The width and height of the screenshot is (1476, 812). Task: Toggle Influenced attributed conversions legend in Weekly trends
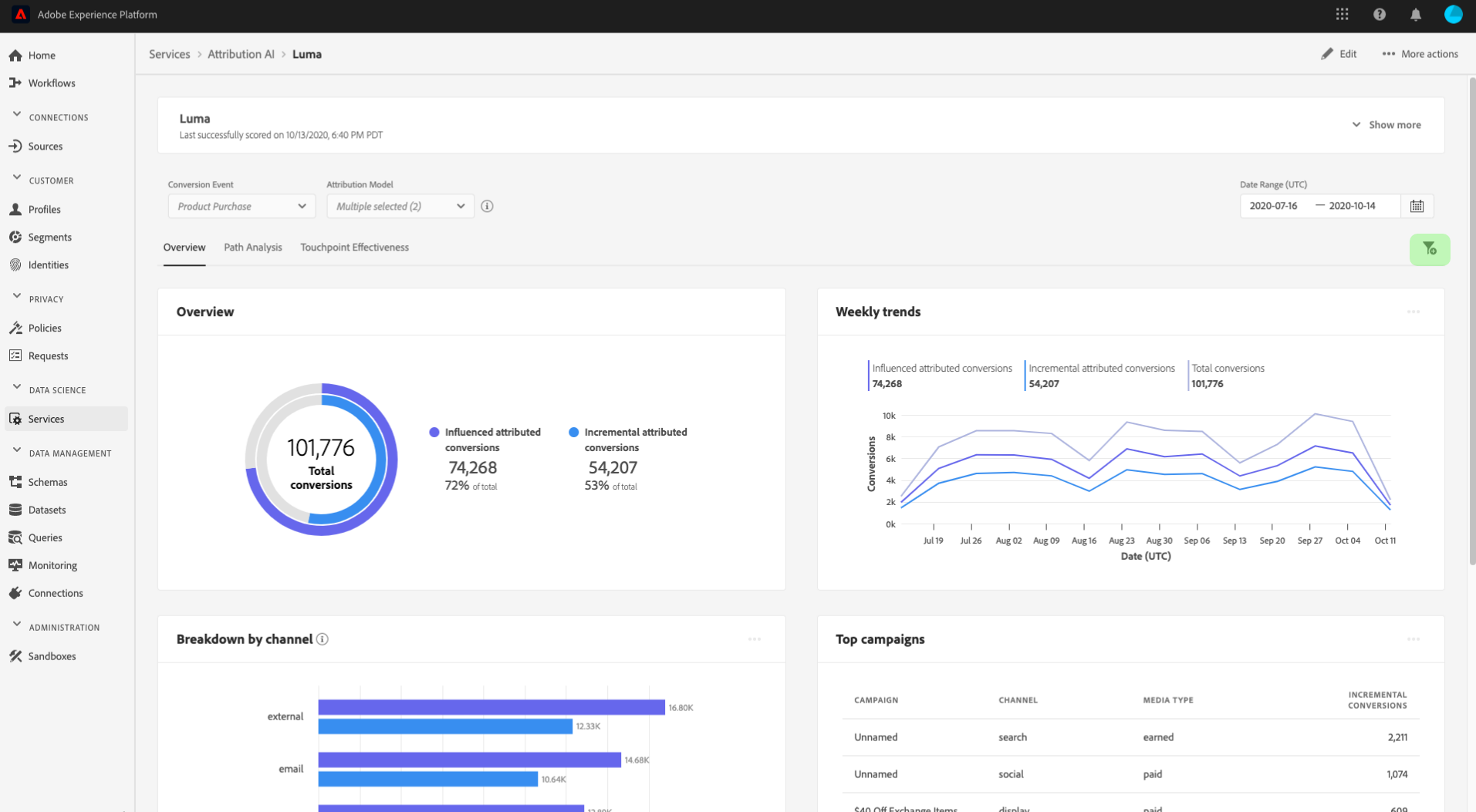click(x=941, y=369)
